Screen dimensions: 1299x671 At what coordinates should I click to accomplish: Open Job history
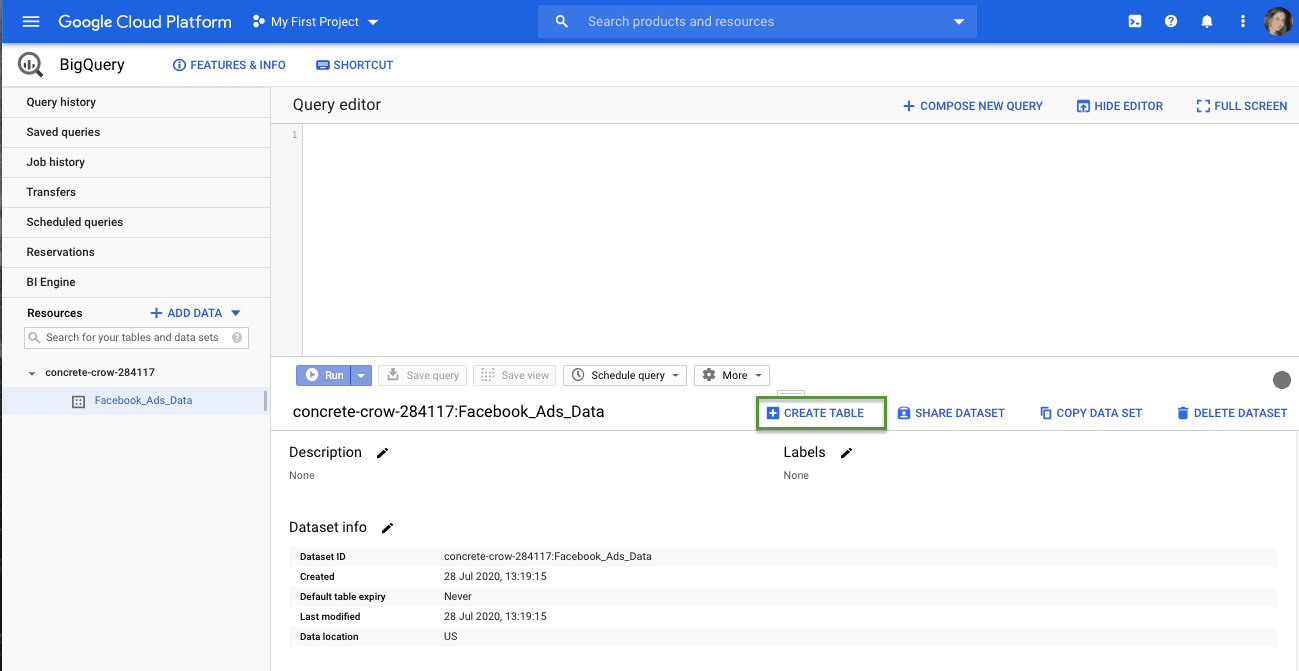point(135,162)
